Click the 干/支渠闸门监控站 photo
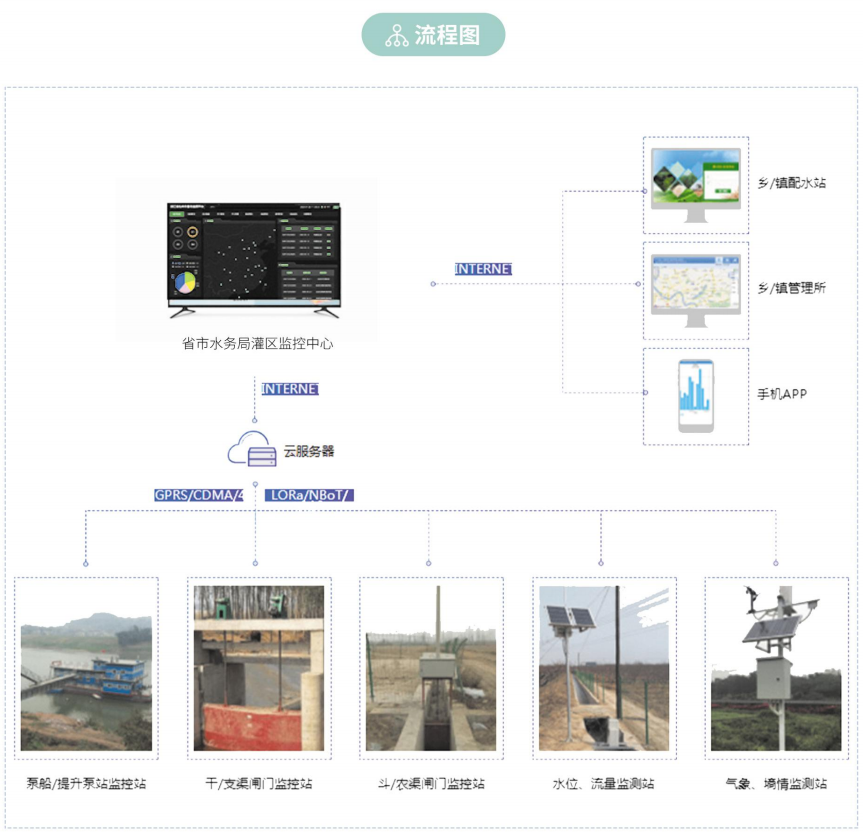Viewport: 863px width, 833px height. point(259,667)
